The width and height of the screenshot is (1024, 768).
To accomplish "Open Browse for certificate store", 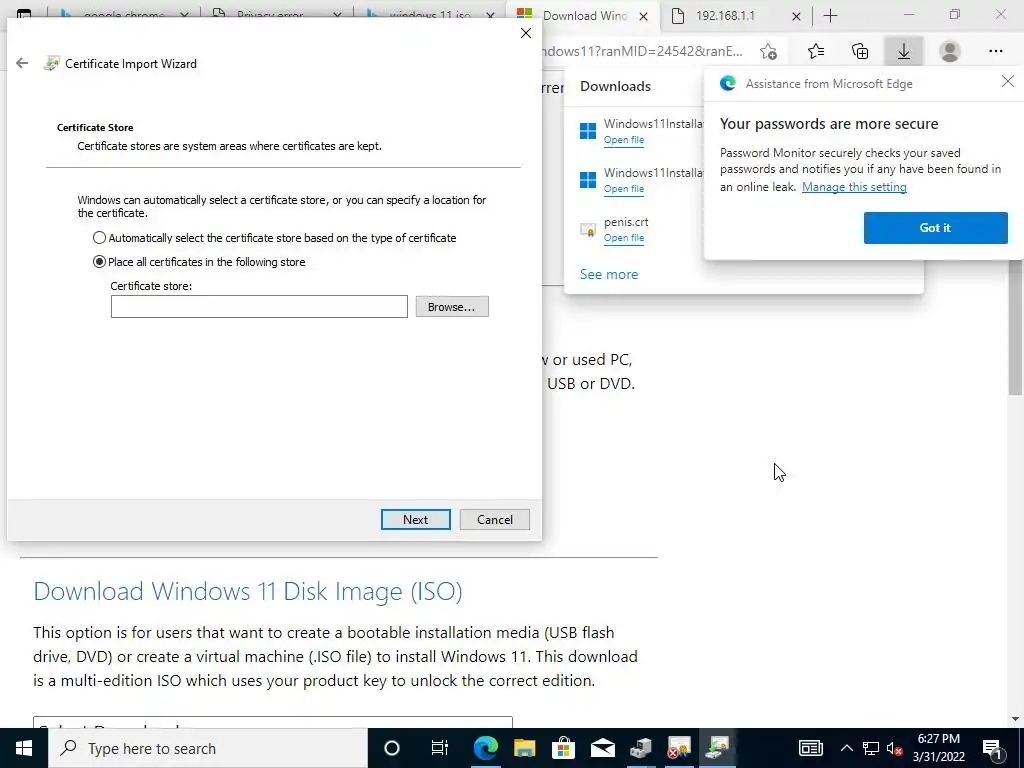I will 452,307.
